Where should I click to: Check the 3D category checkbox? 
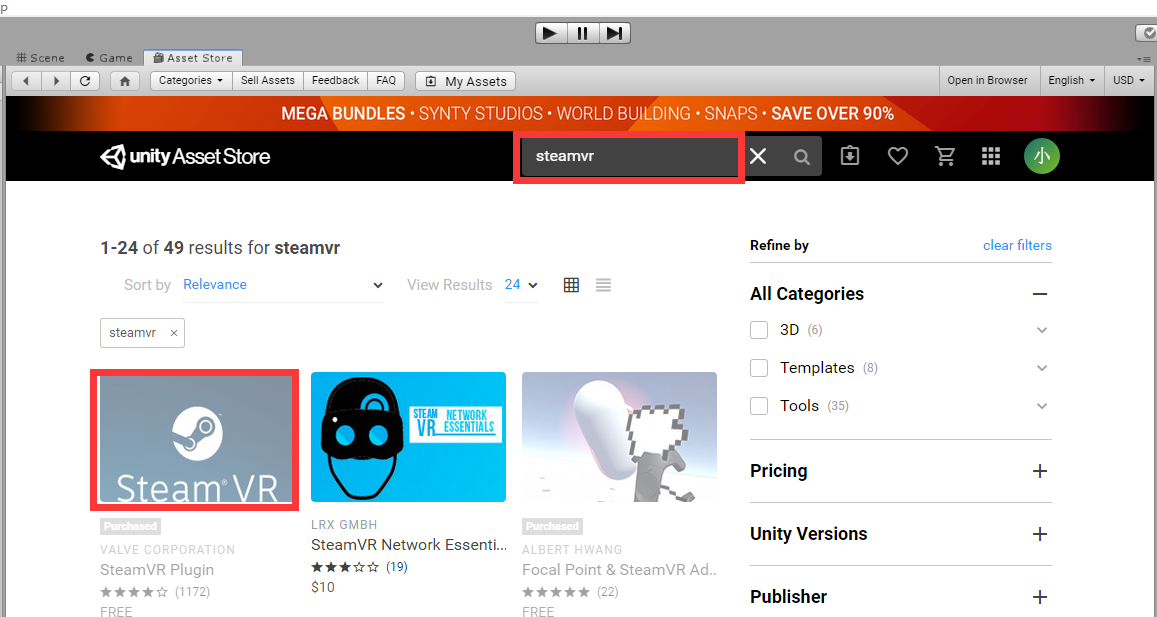[759, 330]
